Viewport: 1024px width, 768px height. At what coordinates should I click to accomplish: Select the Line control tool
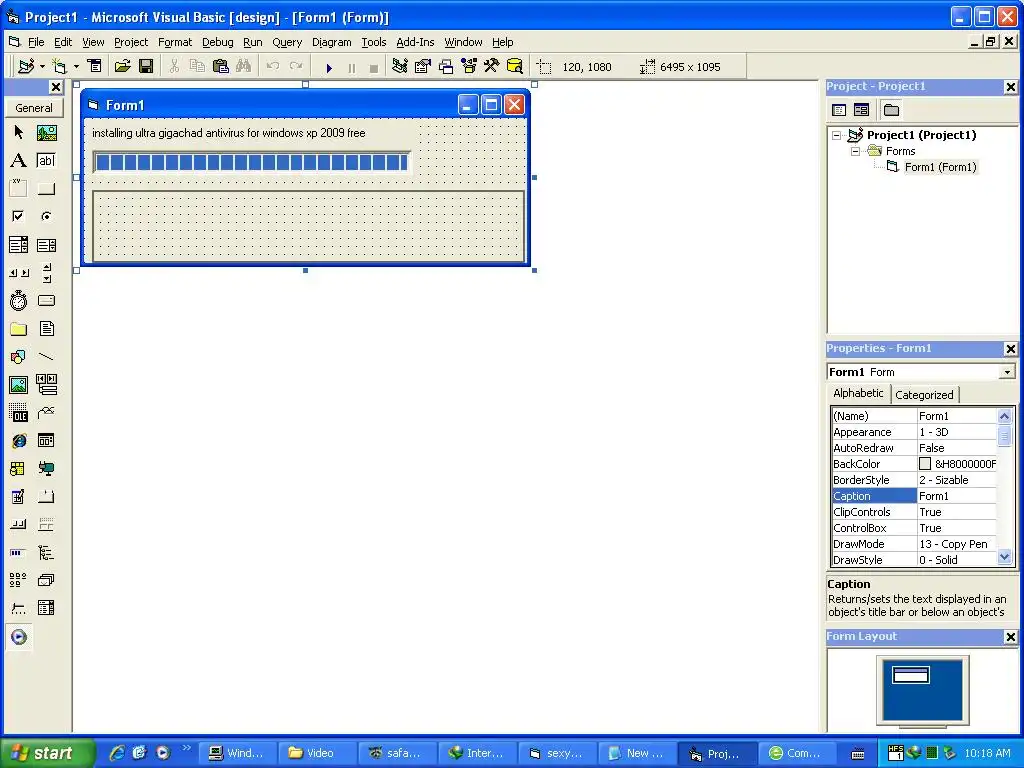46,357
